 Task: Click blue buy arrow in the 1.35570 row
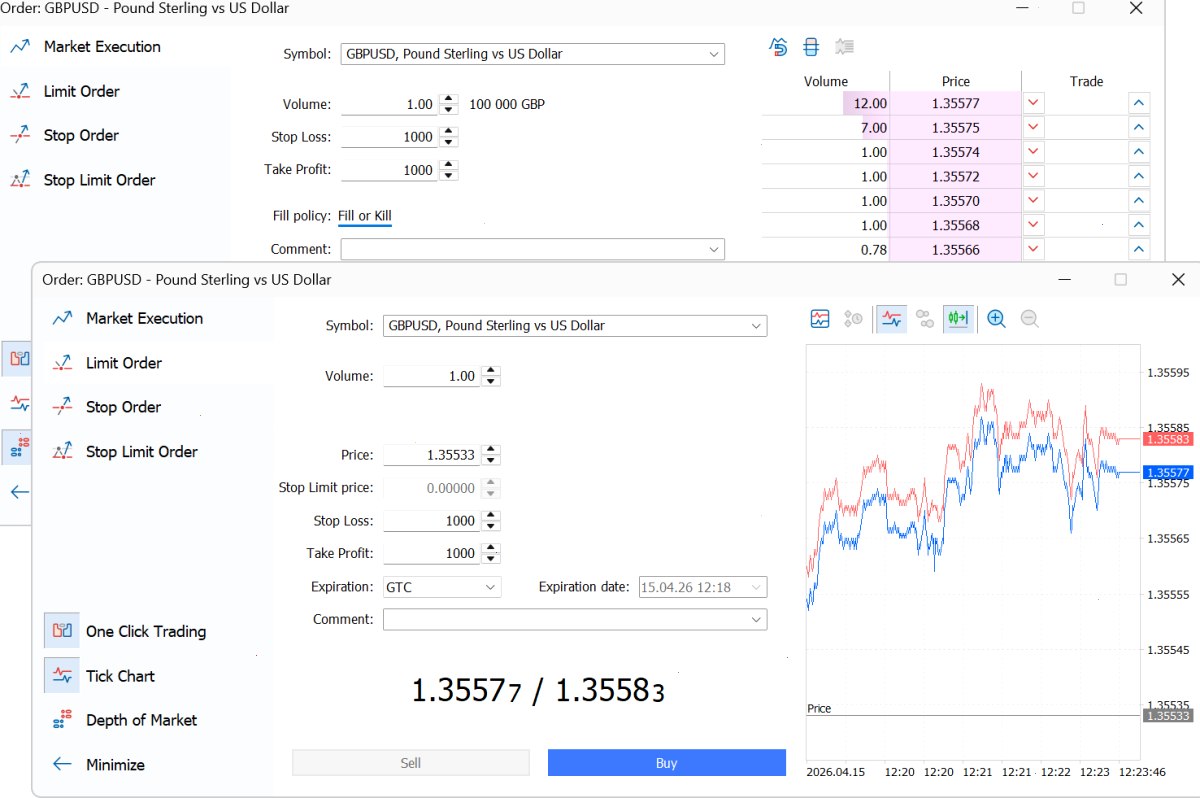[x=1139, y=201]
